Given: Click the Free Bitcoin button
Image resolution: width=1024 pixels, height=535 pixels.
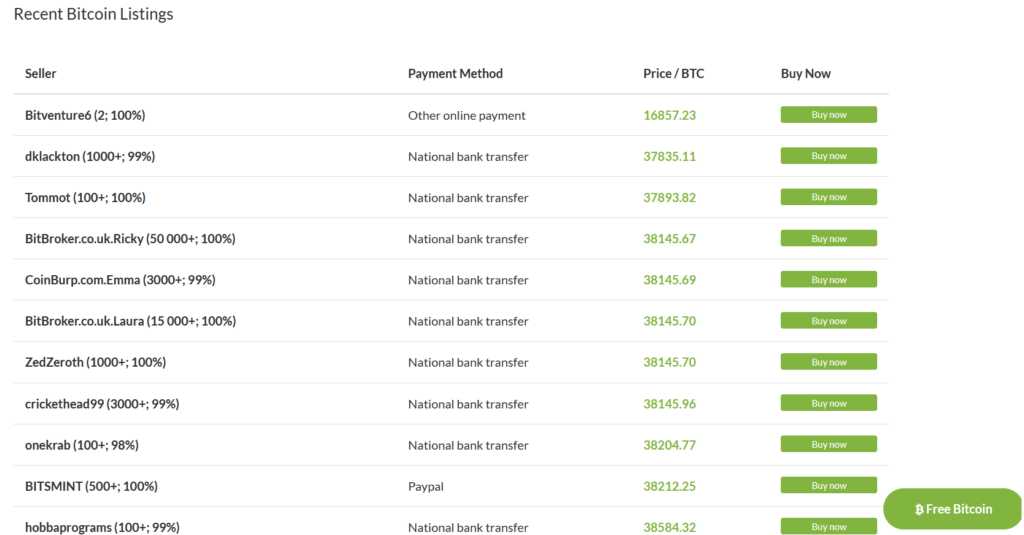Looking at the screenshot, I should (953, 509).
